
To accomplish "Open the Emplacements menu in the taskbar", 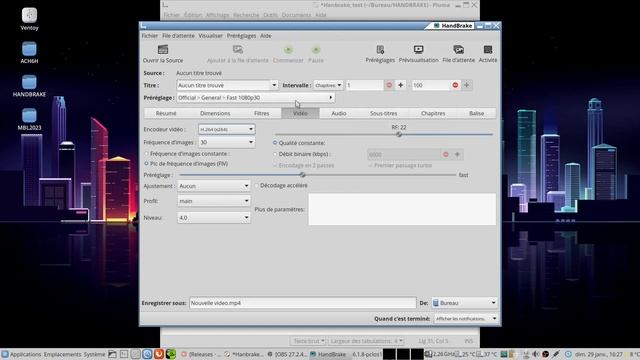I will point(62,354).
